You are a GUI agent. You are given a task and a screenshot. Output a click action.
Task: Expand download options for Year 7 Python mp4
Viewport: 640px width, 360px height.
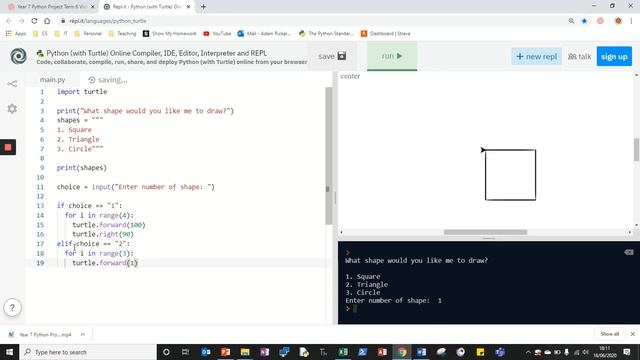point(83,335)
